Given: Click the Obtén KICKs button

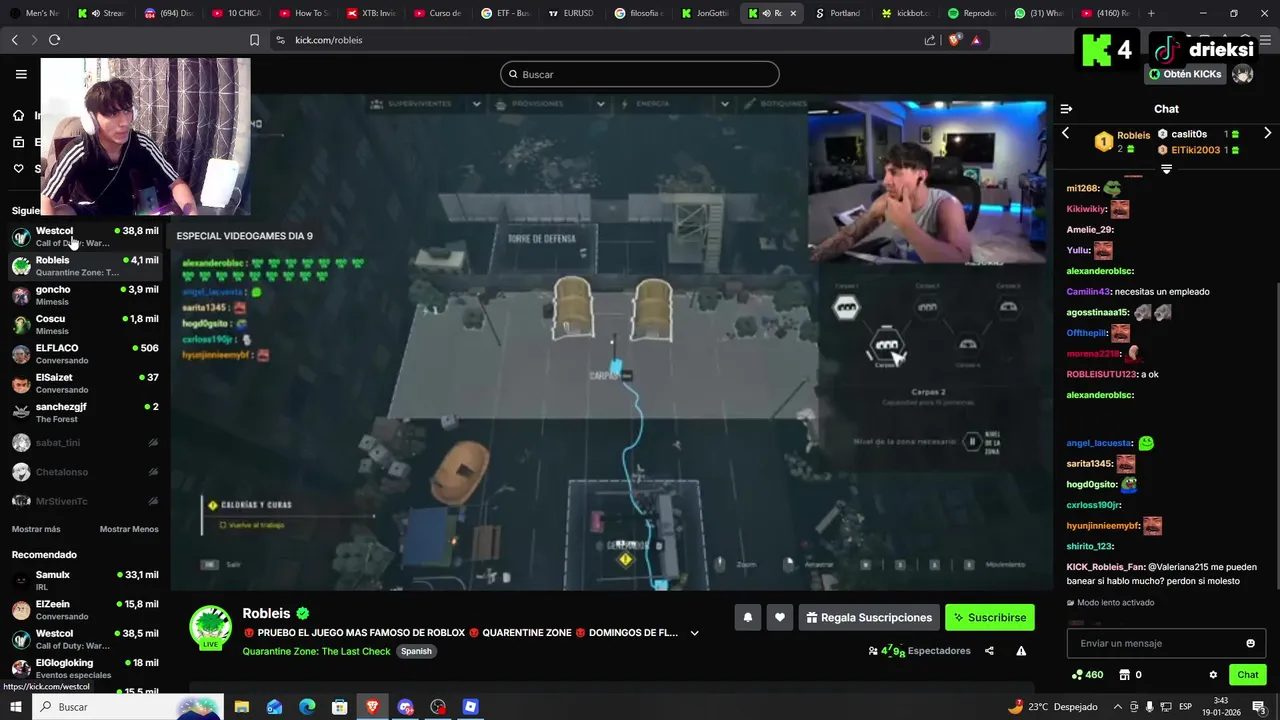Looking at the screenshot, I should [x=1185, y=74].
